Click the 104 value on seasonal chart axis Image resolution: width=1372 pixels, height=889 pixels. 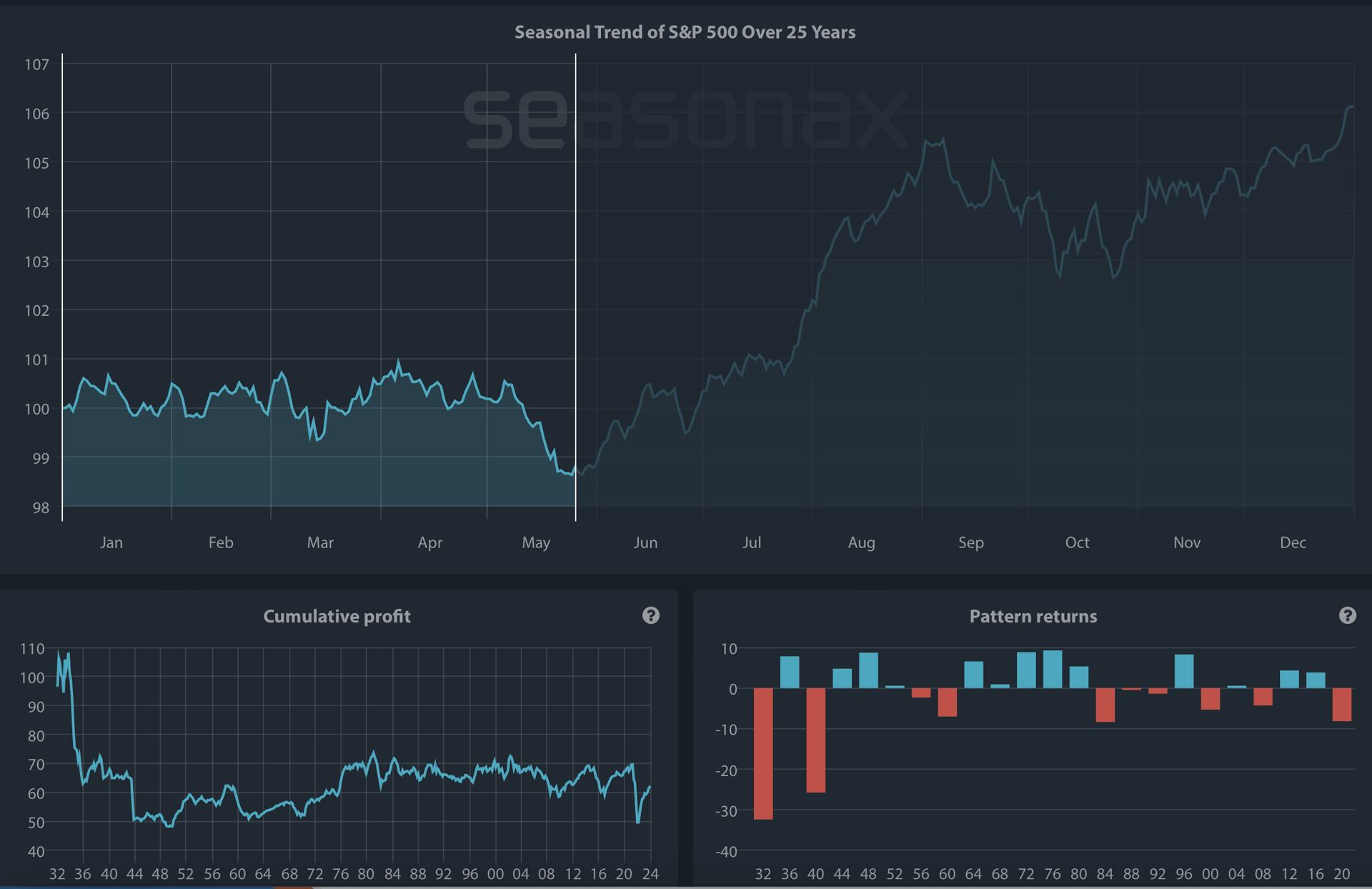[x=36, y=212]
